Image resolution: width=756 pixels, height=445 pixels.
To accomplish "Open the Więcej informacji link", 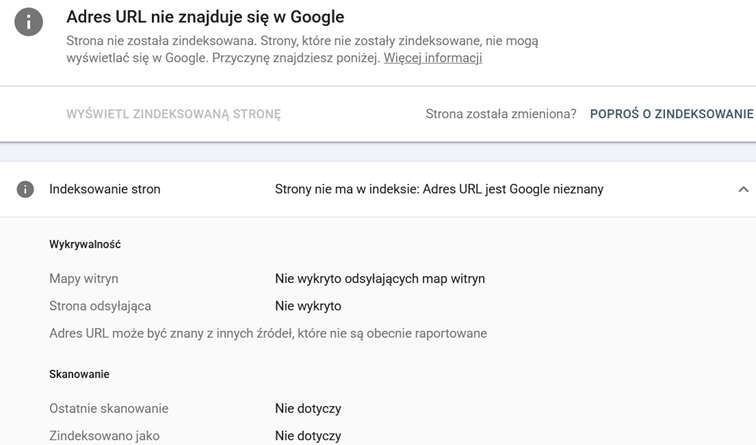I will (432, 58).
